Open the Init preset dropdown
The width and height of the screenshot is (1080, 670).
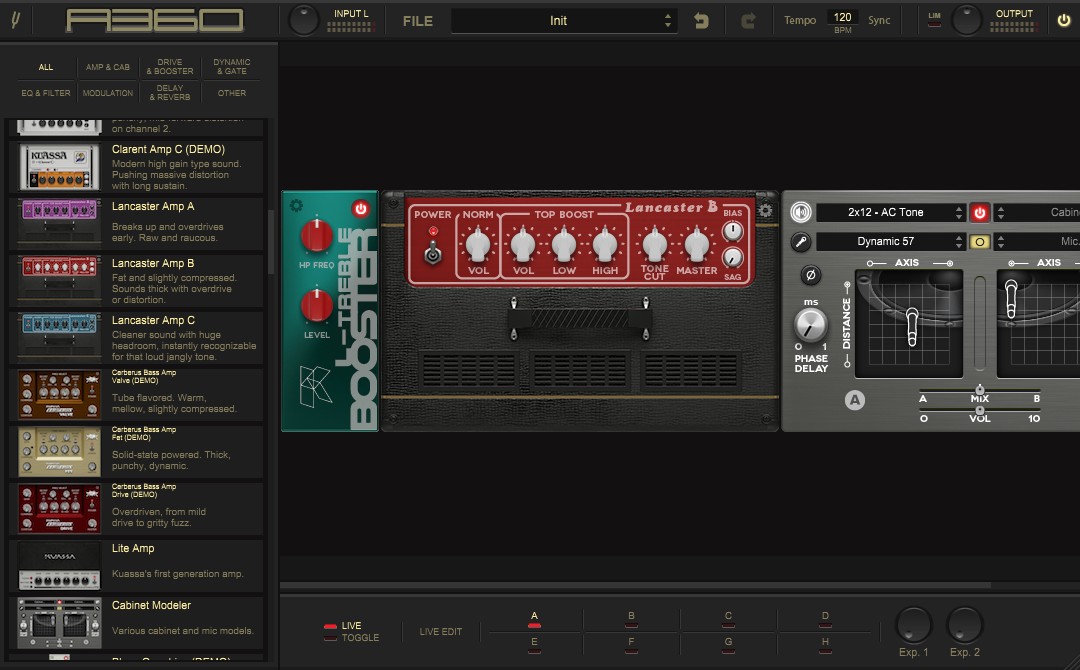click(x=564, y=21)
